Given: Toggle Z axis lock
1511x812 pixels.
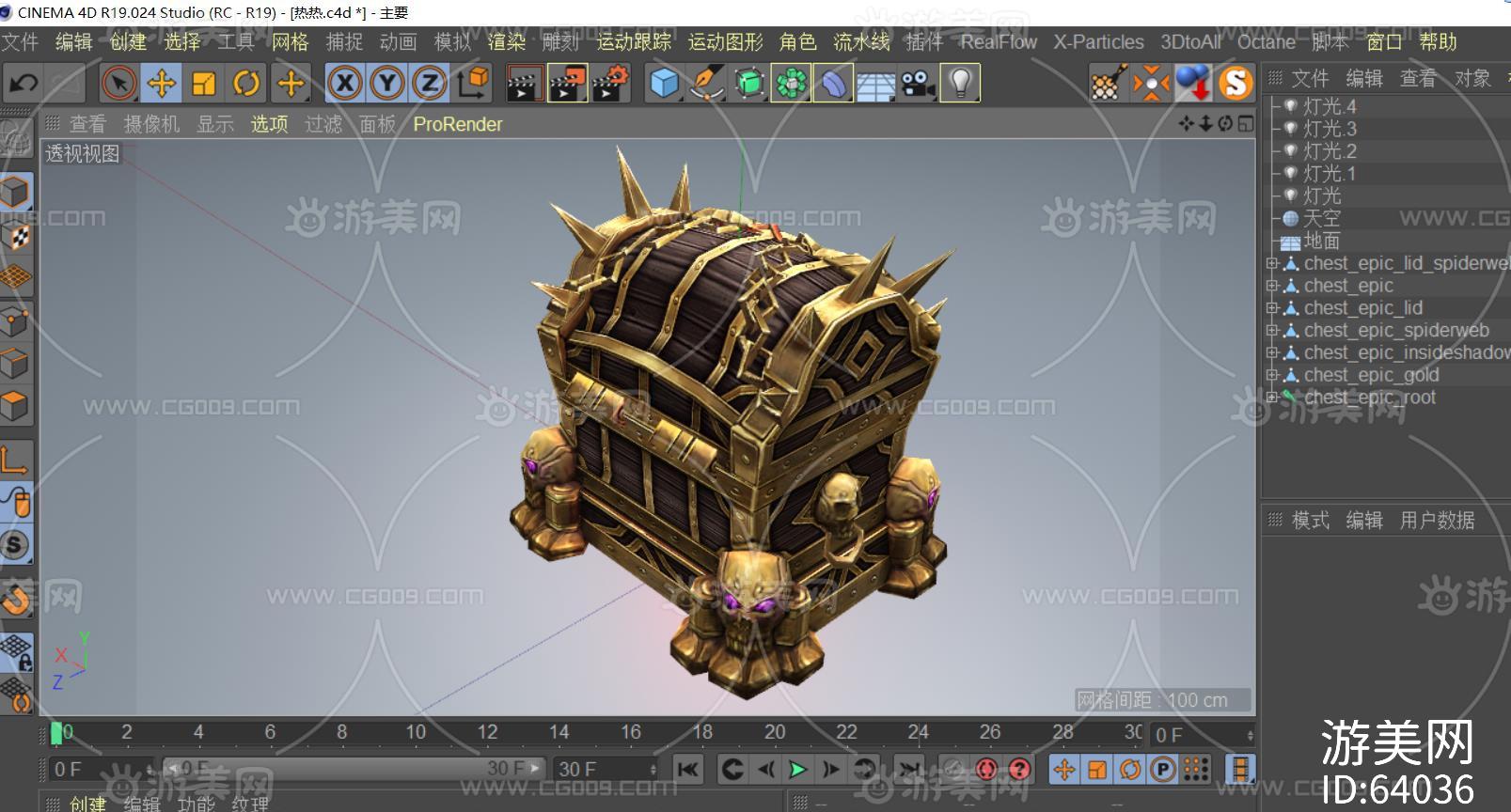Looking at the screenshot, I should point(430,84).
